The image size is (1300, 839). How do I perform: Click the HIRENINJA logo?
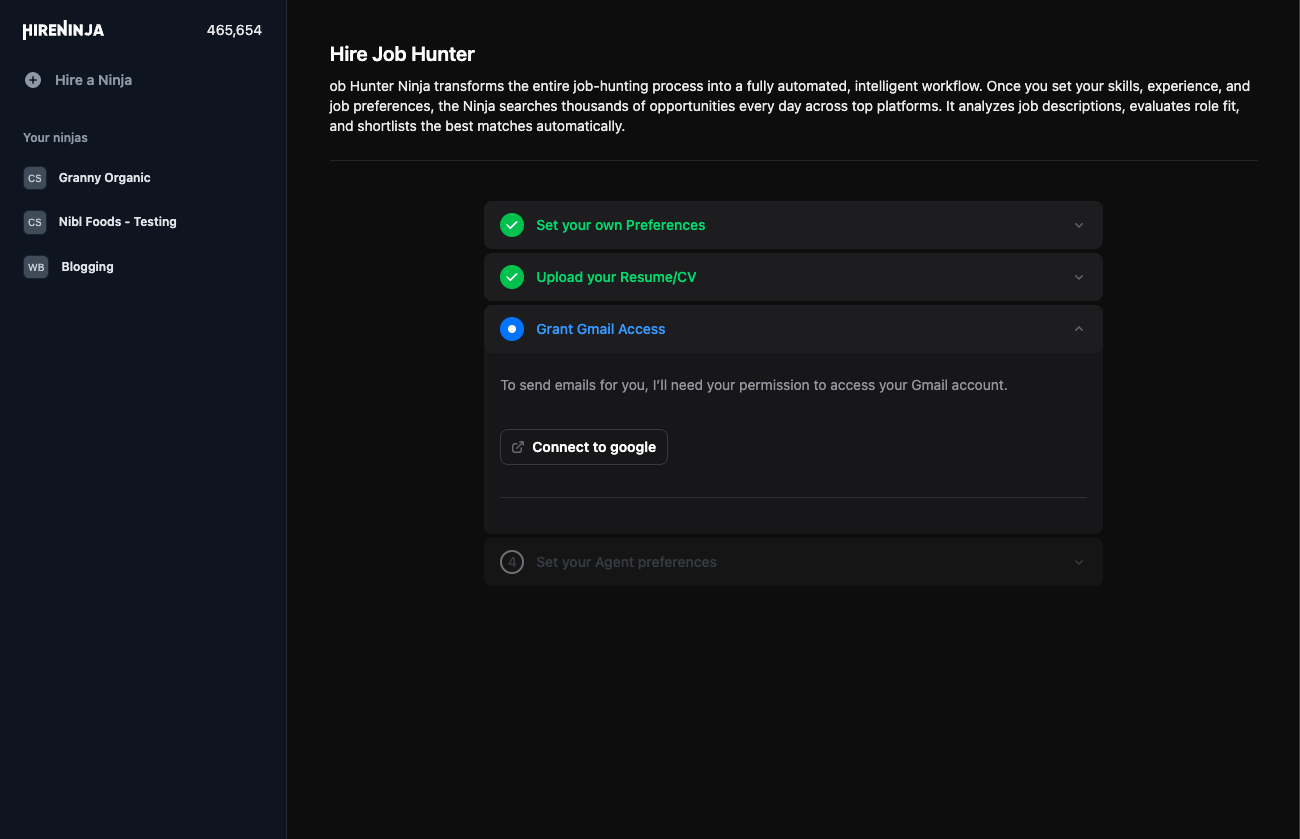pyautogui.click(x=62, y=29)
